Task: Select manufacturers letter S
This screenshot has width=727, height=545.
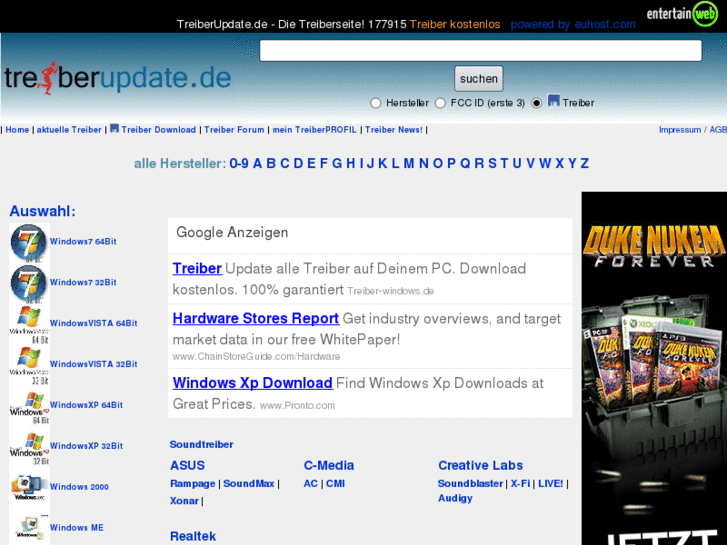Action: point(492,163)
